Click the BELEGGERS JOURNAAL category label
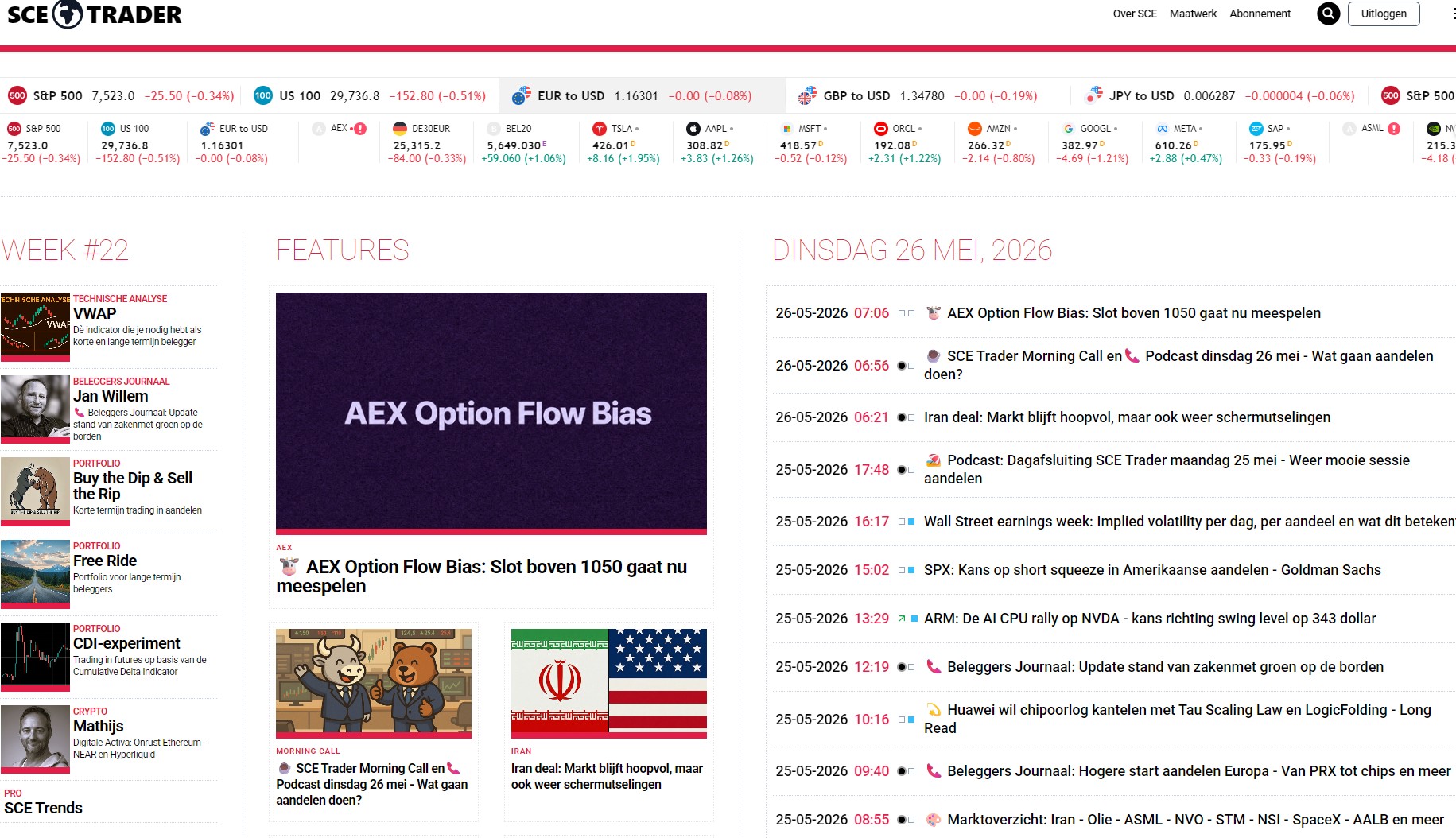This screenshot has height=838, width=1456. (122, 382)
